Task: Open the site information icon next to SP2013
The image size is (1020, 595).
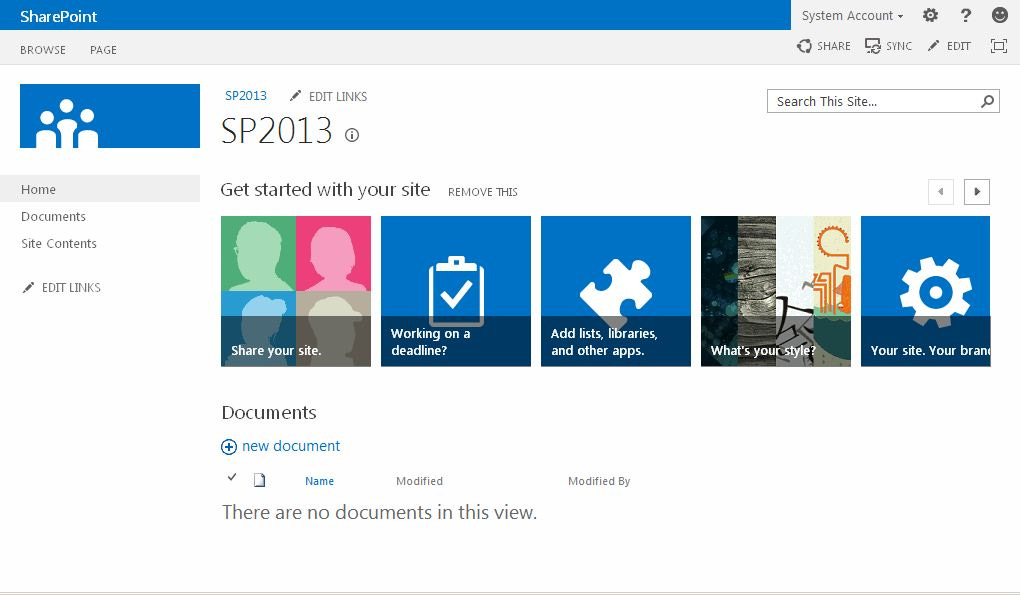Action: [x=351, y=135]
